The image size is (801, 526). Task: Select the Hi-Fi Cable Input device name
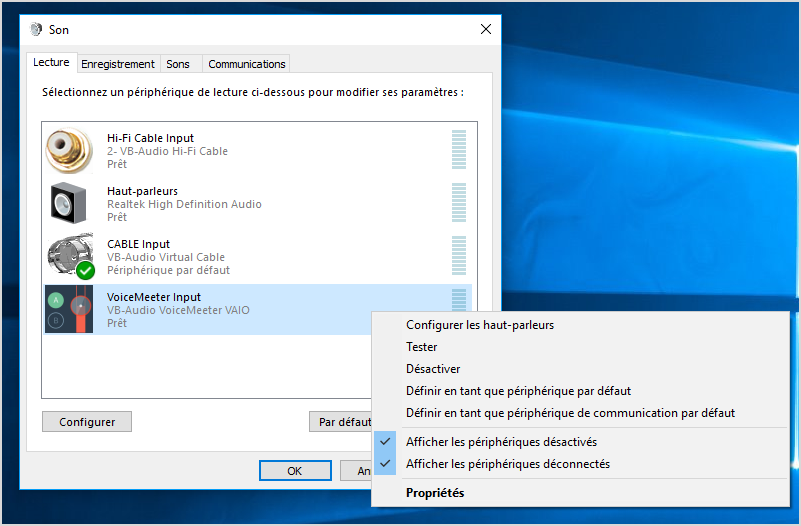coord(150,138)
